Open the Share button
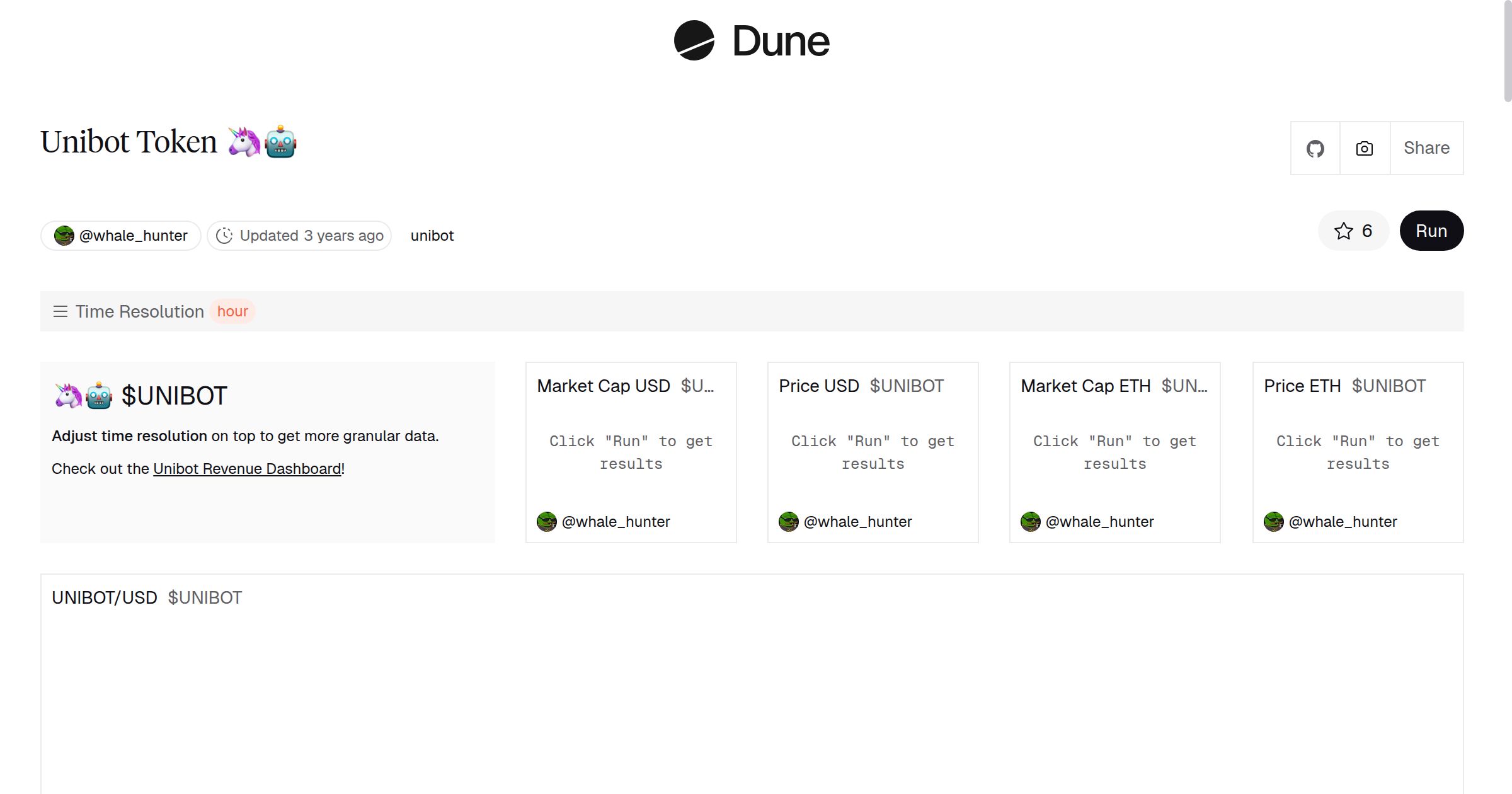Viewport: 1512px width, 794px height. point(1426,149)
